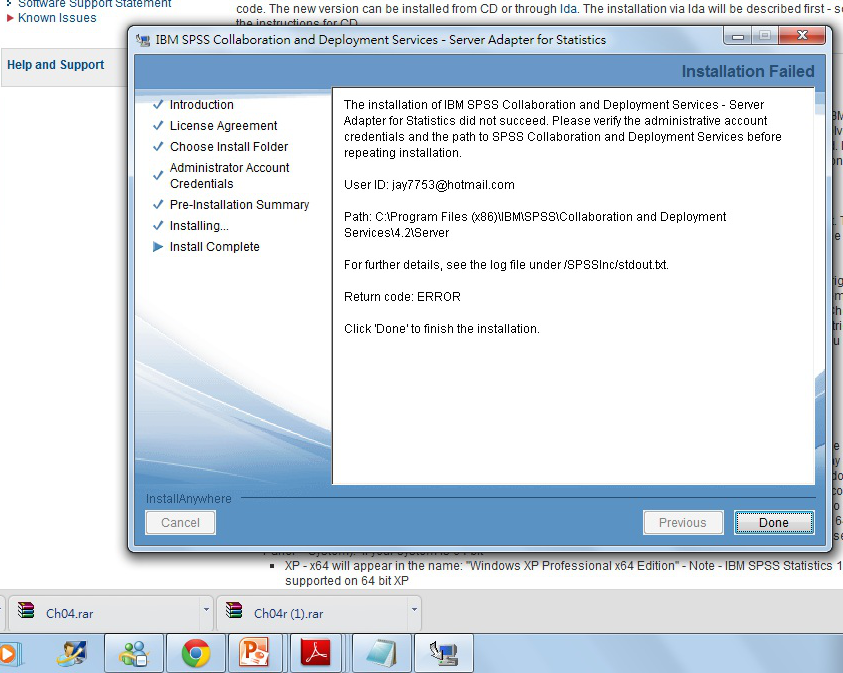Click the InstallAnywhere label
Image resolution: width=843 pixels, height=673 pixels.
tap(189, 499)
